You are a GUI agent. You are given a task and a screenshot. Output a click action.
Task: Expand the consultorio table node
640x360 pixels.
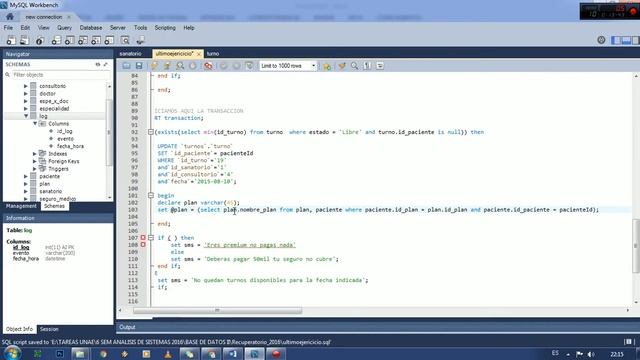click(26, 86)
